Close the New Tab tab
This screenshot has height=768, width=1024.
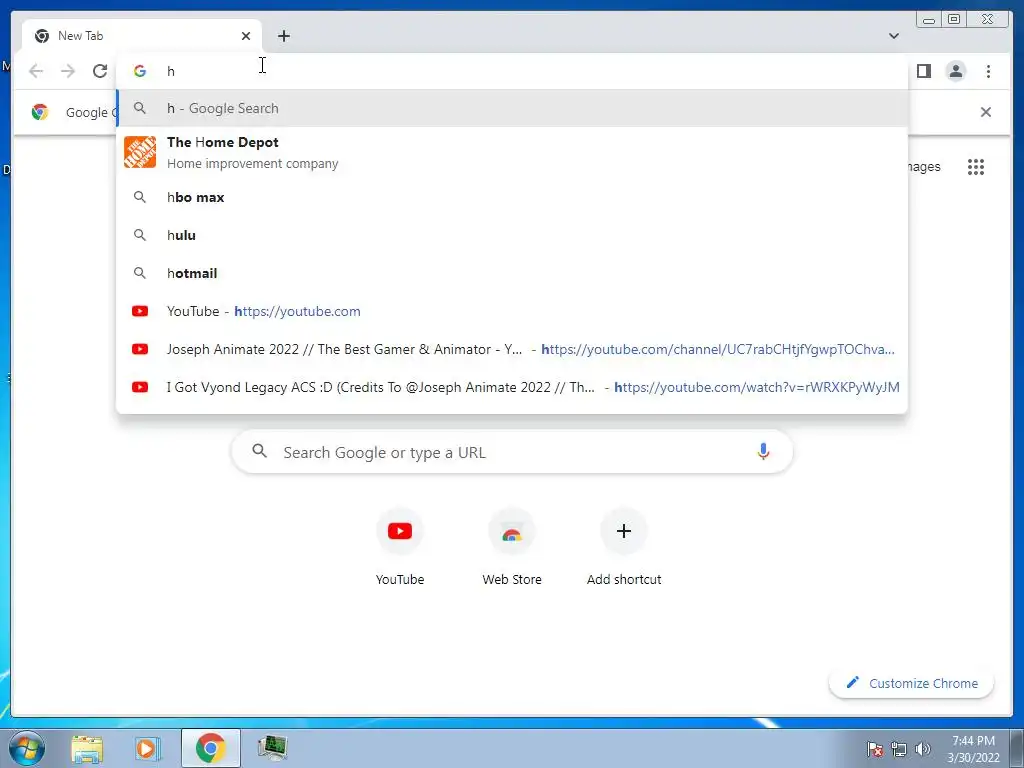pyautogui.click(x=246, y=36)
